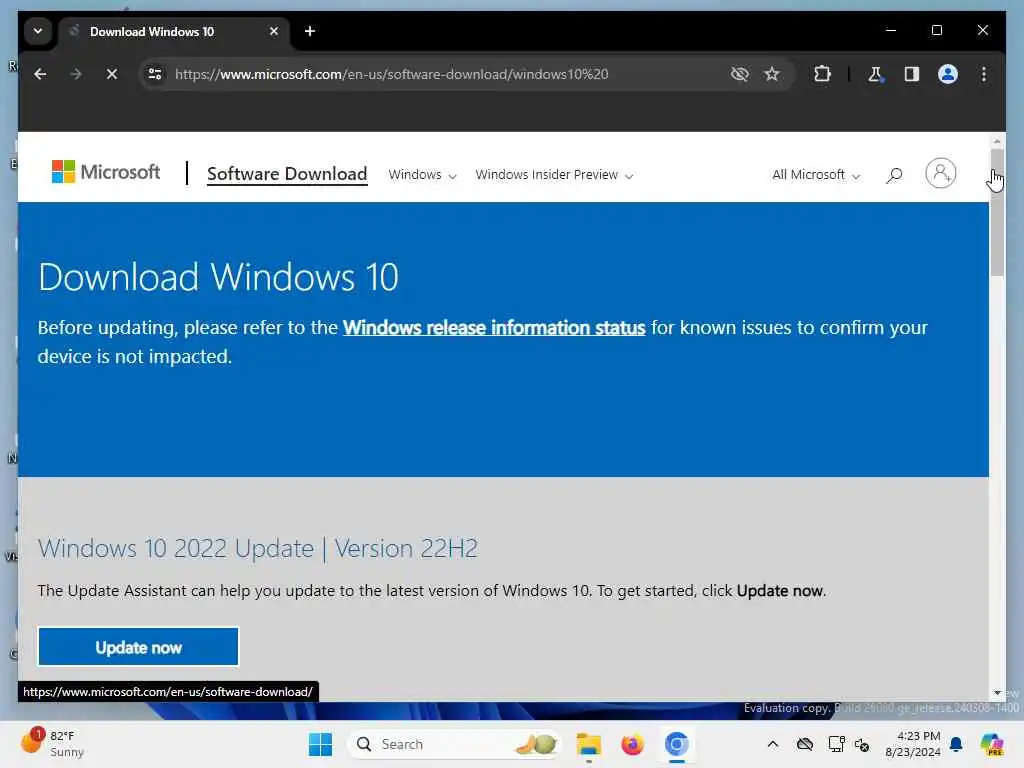Viewport: 1024px width, 768px height.
Task: Click the Microsoft logo
Action: [106, 172]
